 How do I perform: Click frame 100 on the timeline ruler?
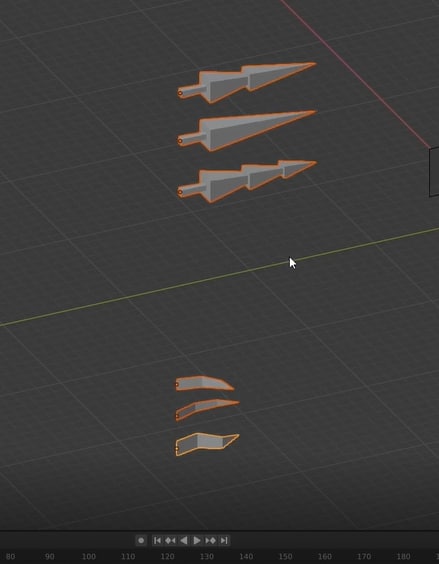(89, 556)
